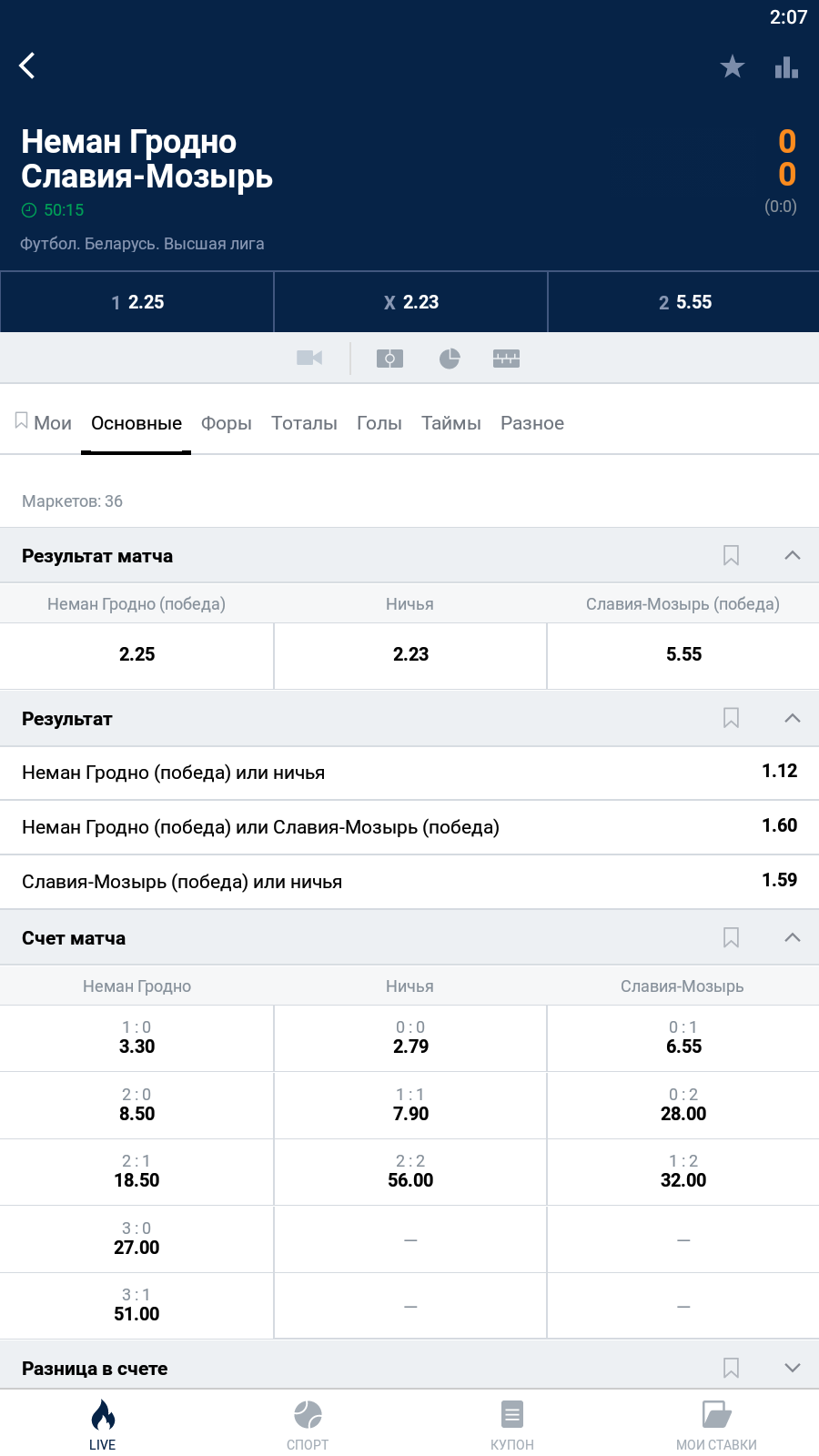
Task: Expand the Разница в счете section
Action: pos(793,1368)
